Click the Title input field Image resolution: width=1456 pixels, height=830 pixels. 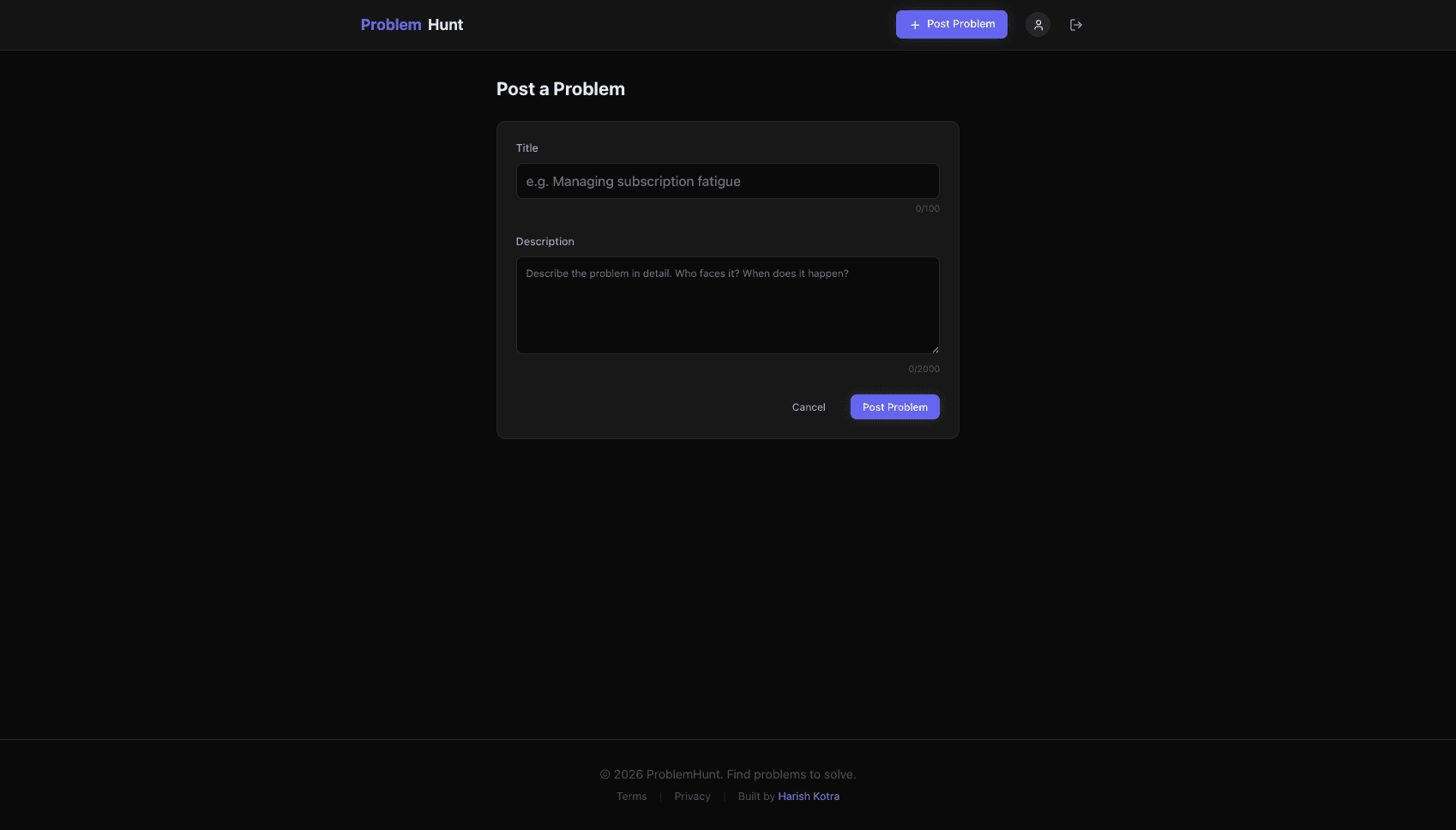pos(727,181)
